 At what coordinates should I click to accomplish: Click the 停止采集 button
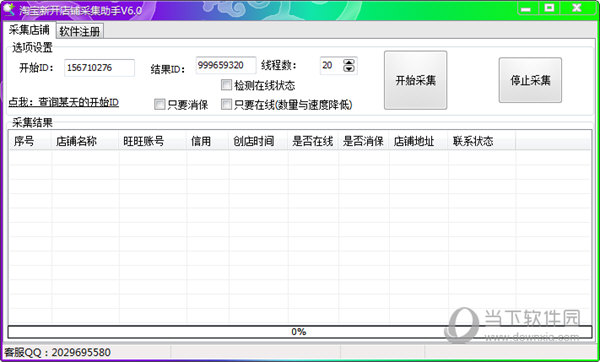tap(530, 80)
